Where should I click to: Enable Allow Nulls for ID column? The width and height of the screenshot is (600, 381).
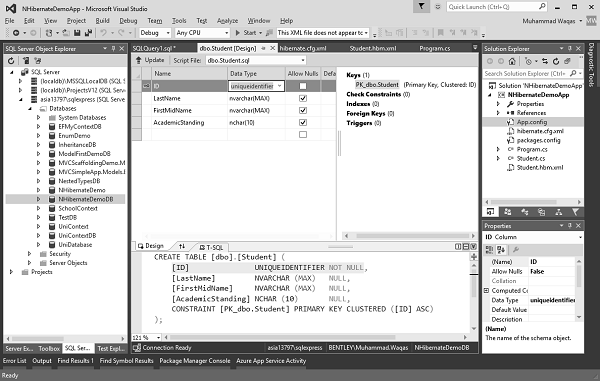(303, 86)
